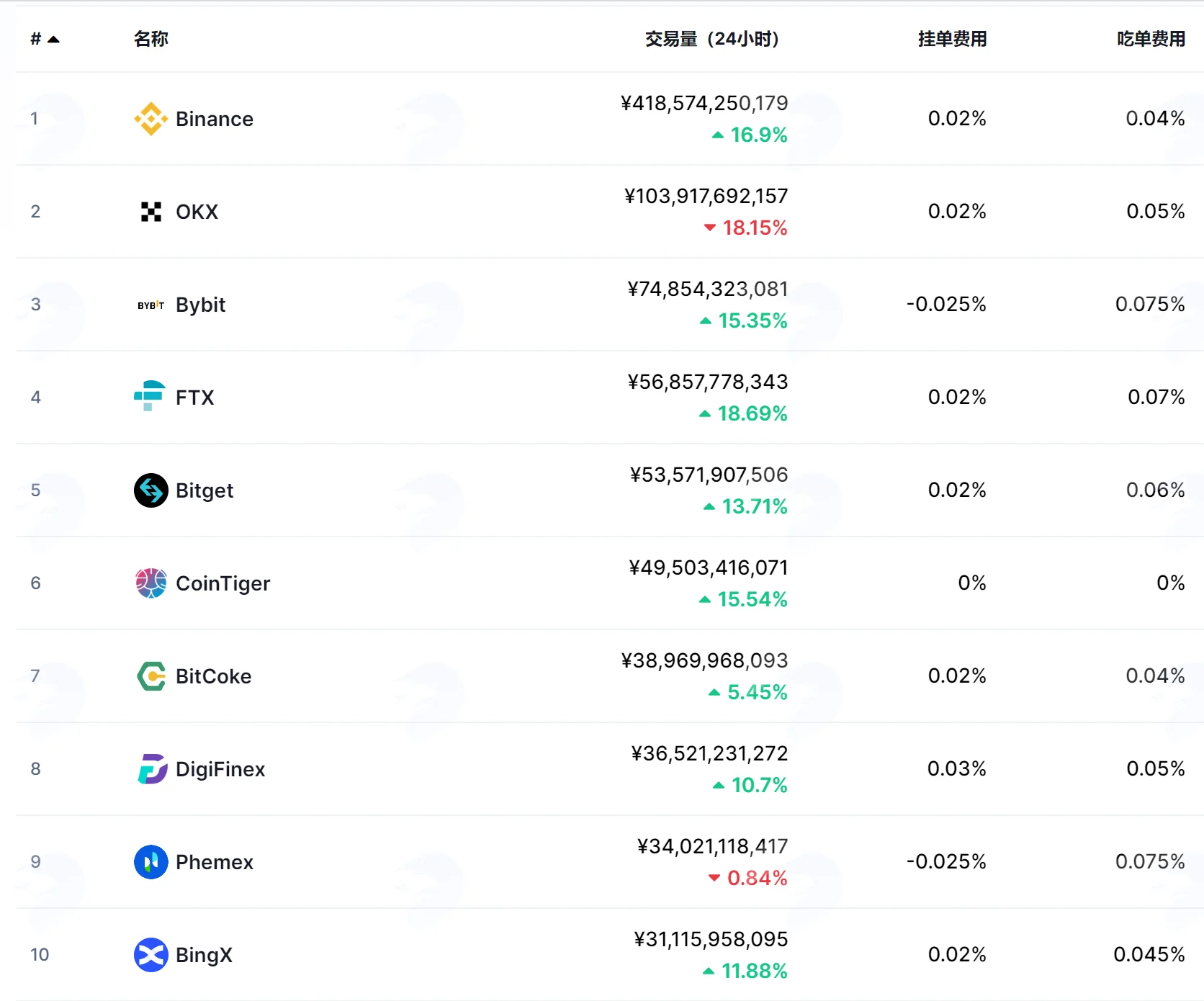Click the Phemex blue logo icon
Viewport: 1204px width, 1001px height.
click(x=150, y=862)
